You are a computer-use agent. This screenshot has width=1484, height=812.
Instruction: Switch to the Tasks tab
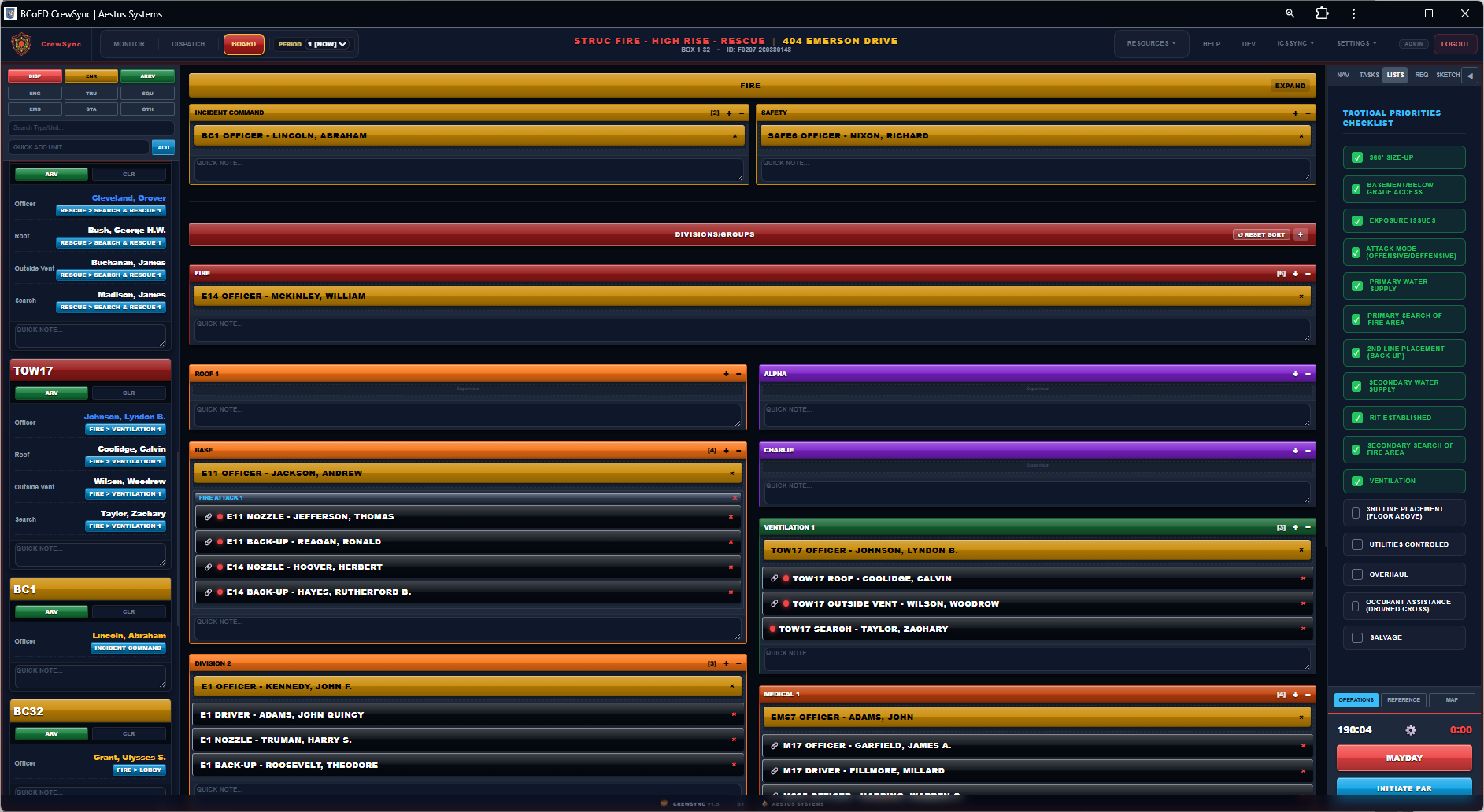(x=1368, y=76)
